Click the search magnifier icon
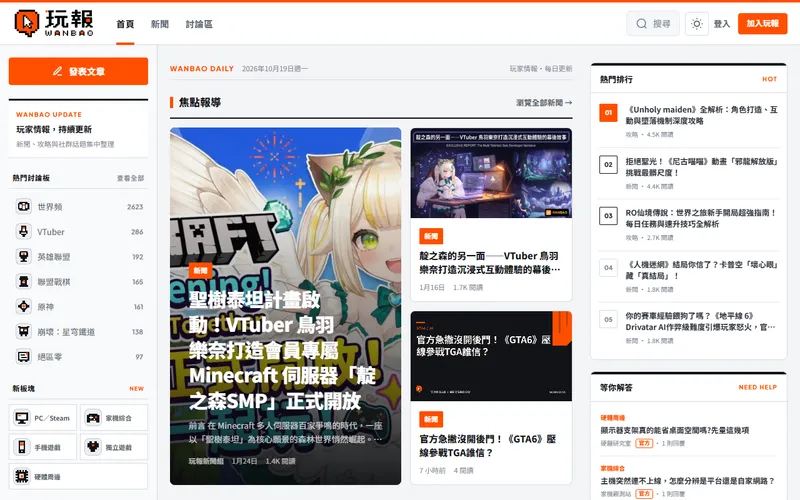Image resolution: width=800 pixels, height=500 pixels. [642, 23]
